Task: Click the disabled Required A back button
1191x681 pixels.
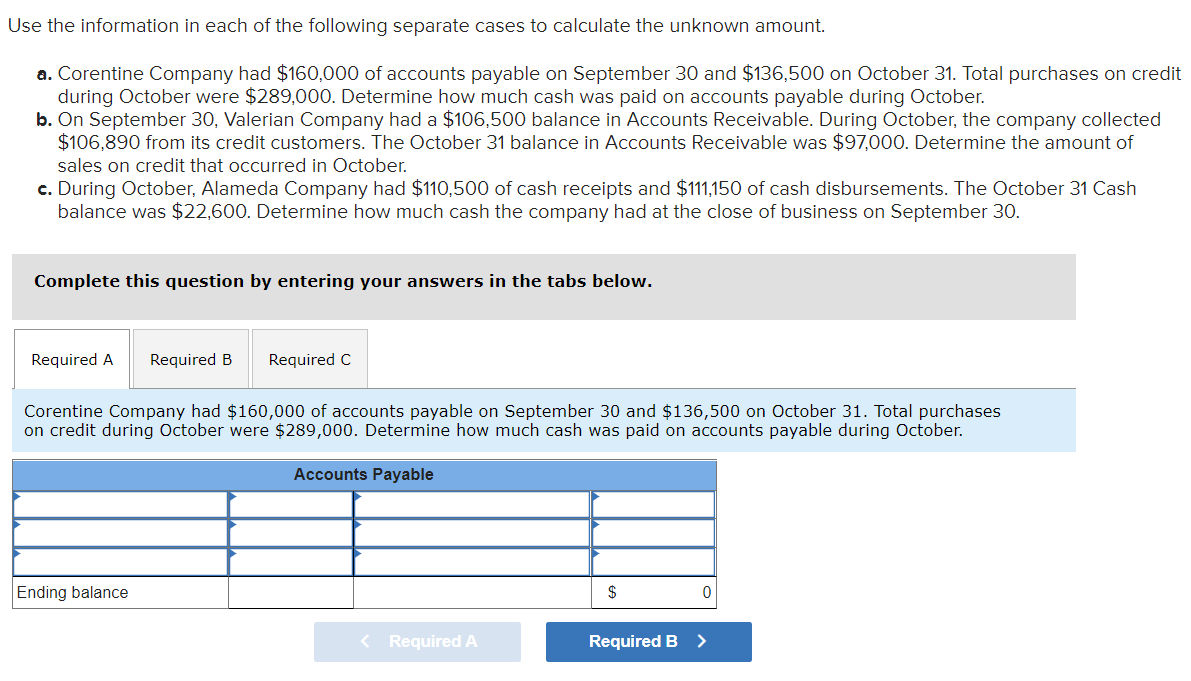Action: [417, 641]
